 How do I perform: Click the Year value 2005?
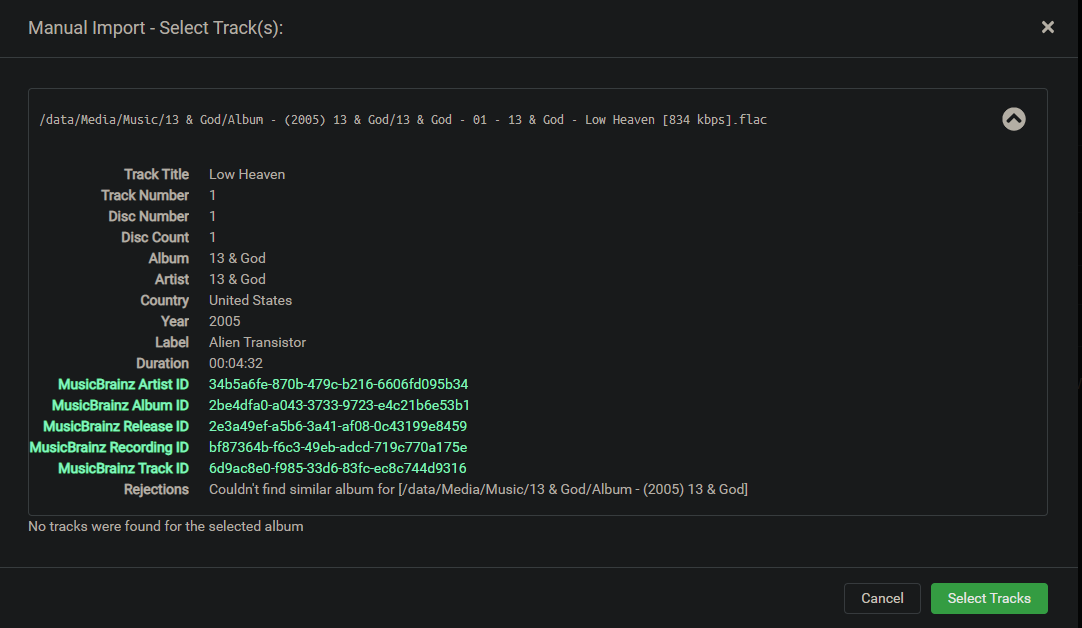[222, 321]
